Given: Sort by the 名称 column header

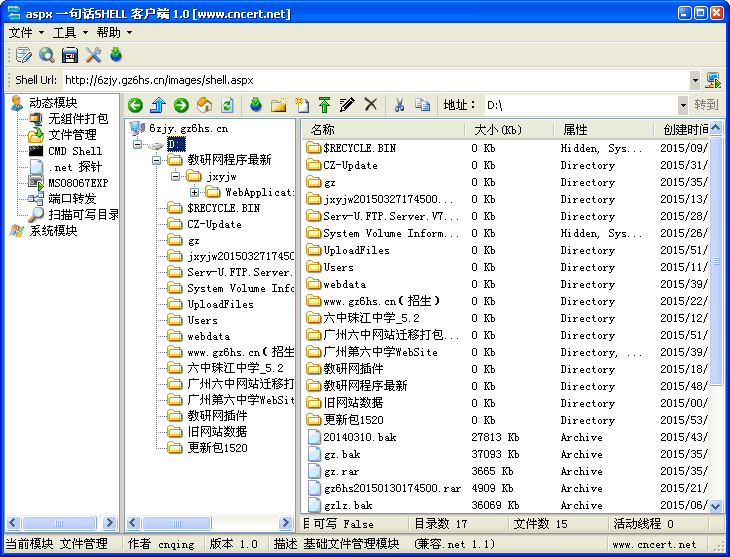Looking at the screenshot, I should point(323,130).
